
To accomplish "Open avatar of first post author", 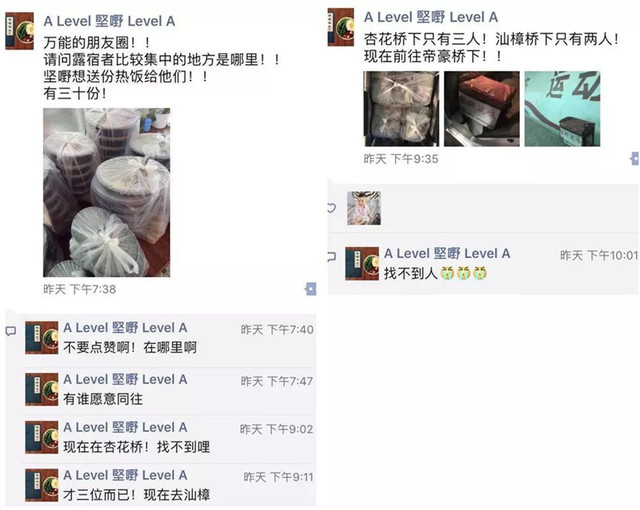I will [x=20, y=31].
